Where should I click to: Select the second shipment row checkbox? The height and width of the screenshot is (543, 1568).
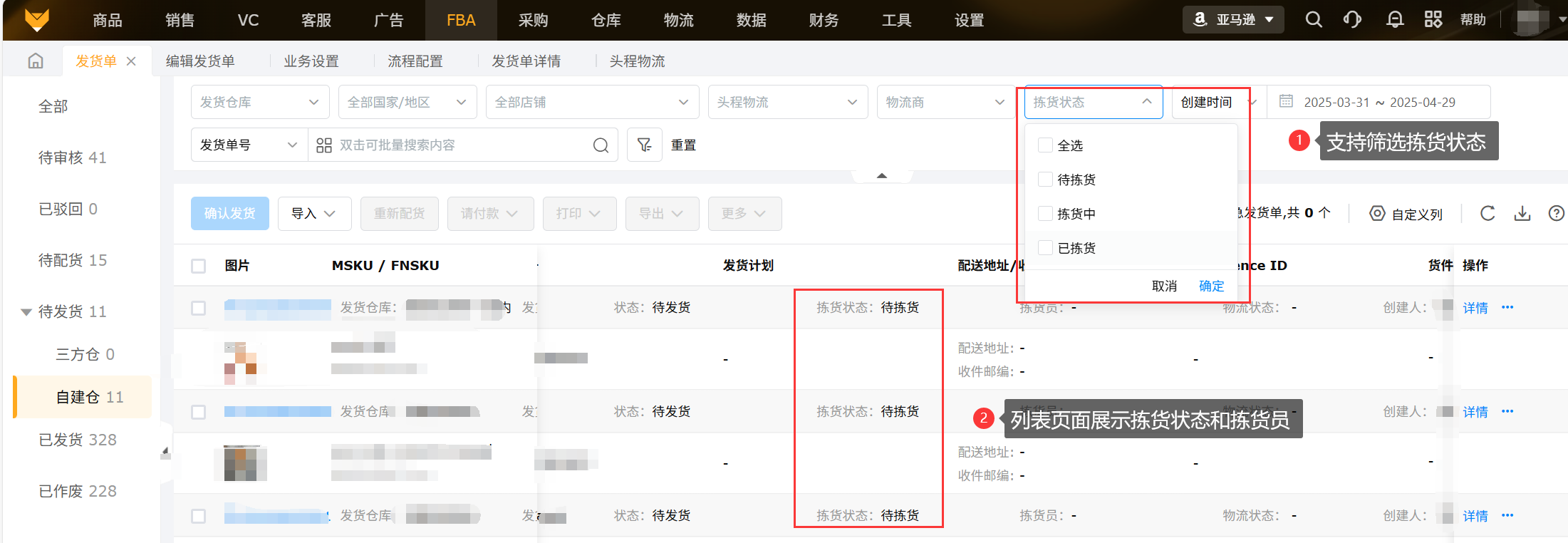click(199, 412)
